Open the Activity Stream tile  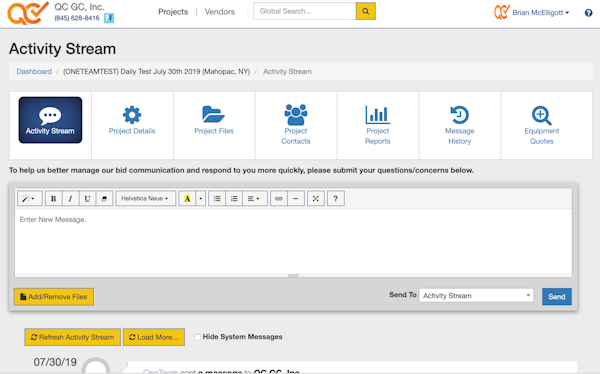(50, 120)
